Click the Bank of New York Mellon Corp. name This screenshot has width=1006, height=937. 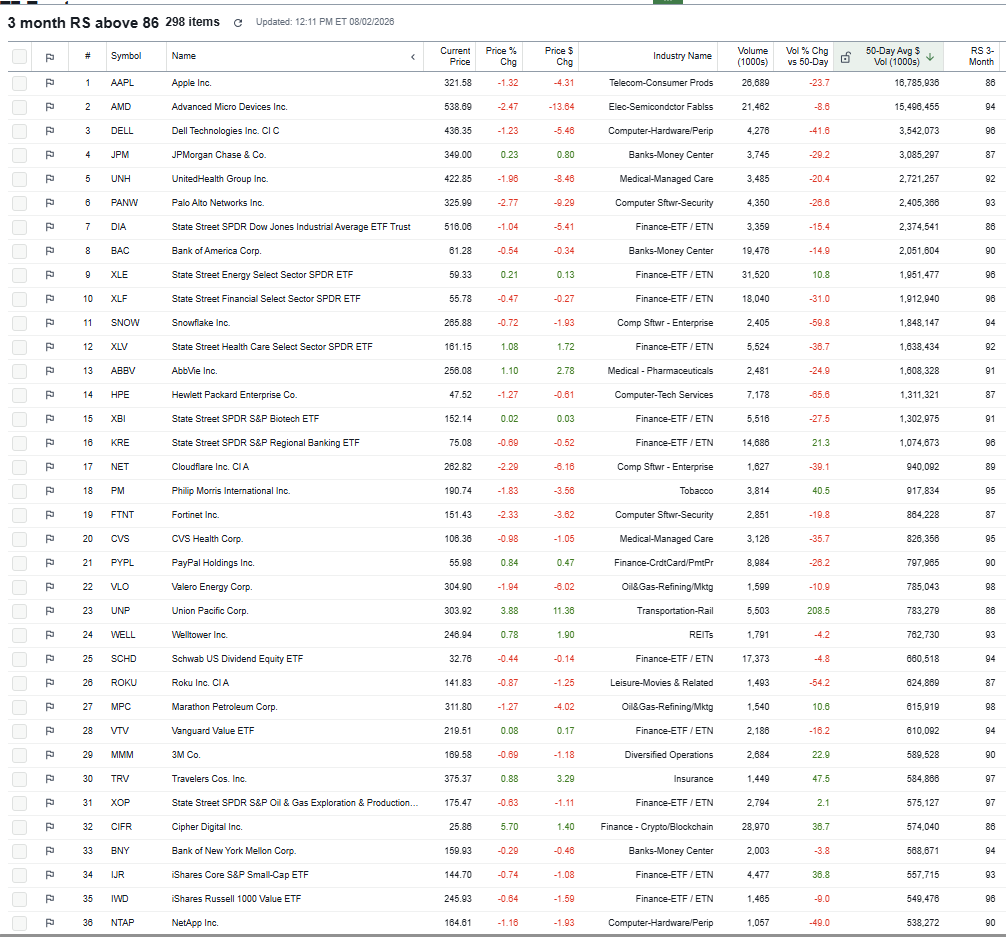pos(234,851)
